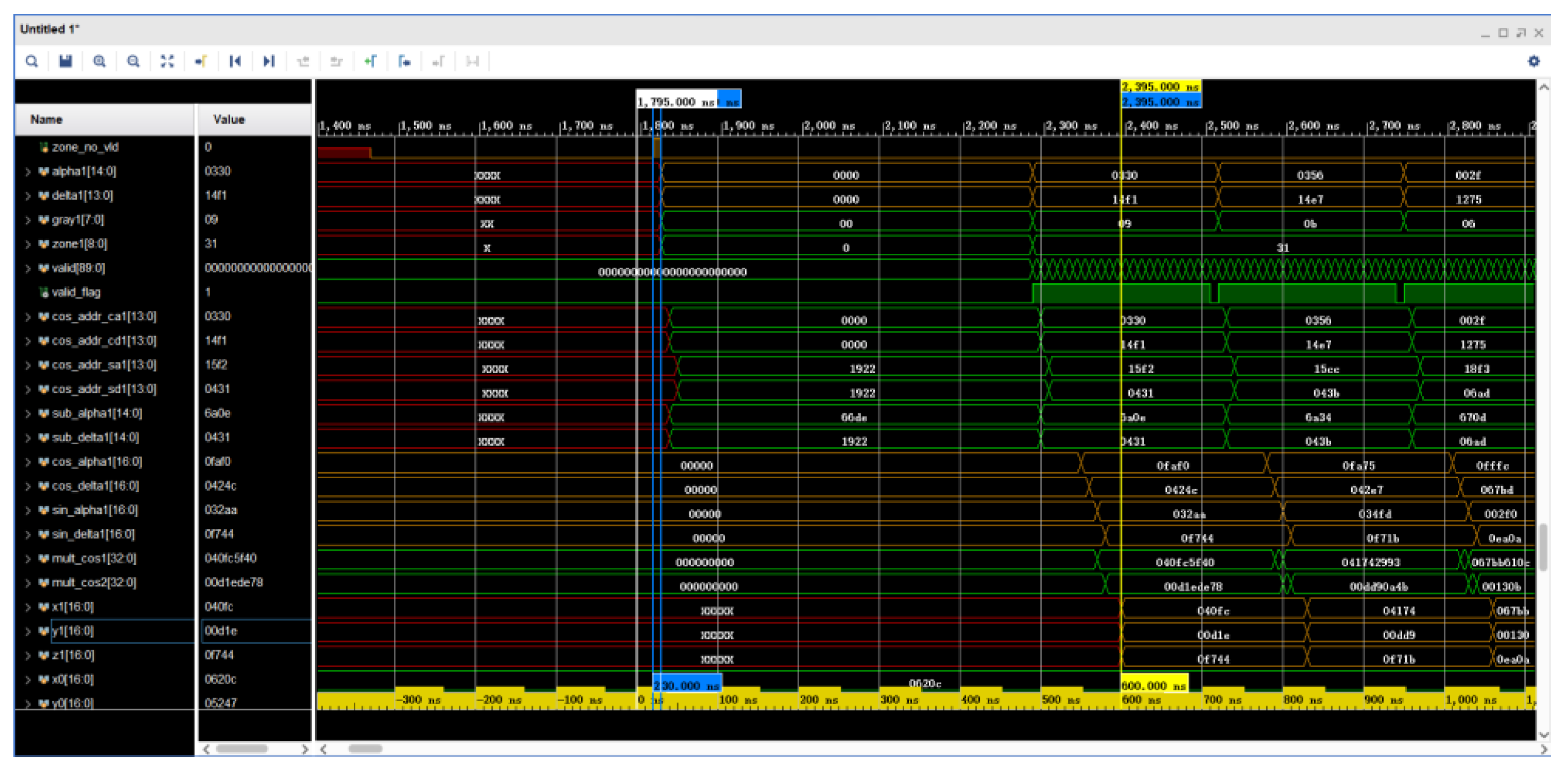Viewport: 1568px width, 766px height.
Task: Expand the alpha1[14:0] bus signal
Action: click(28, 172)
